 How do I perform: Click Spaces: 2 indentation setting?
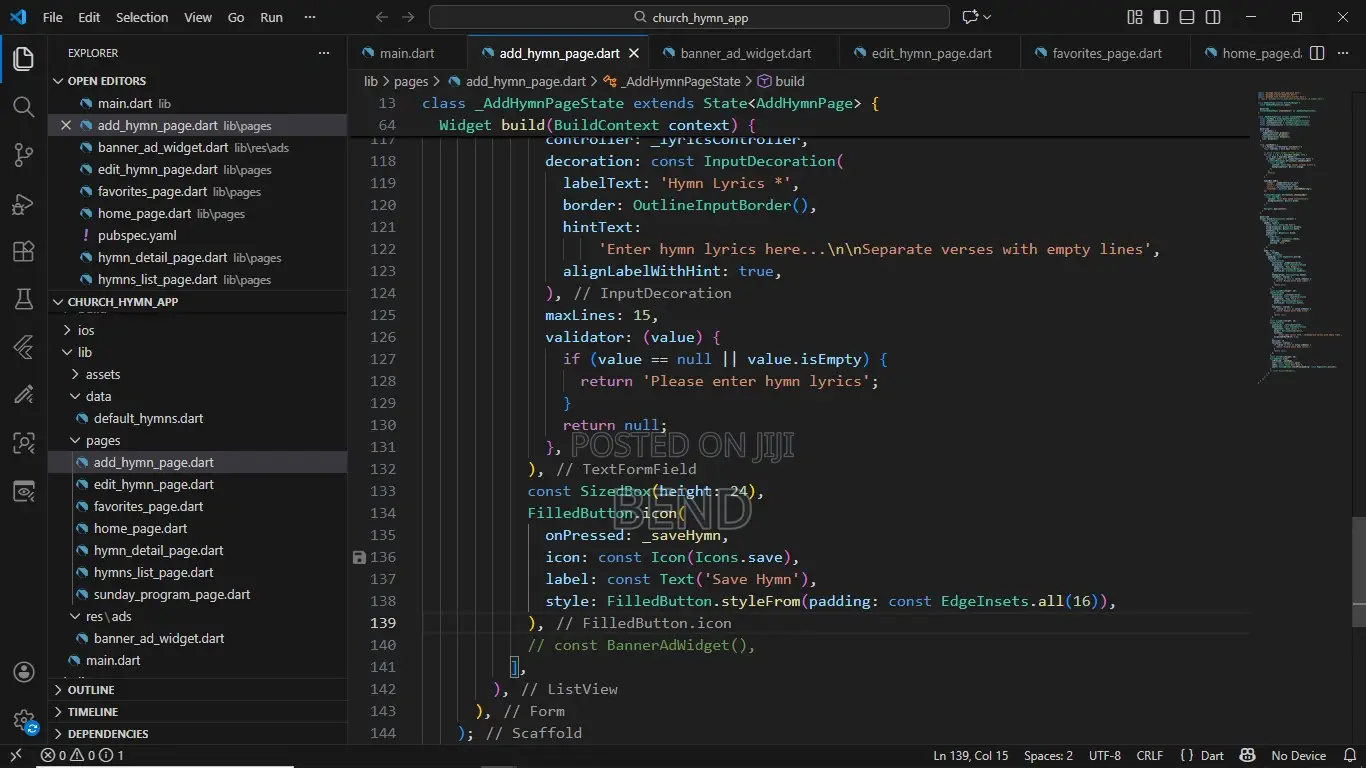(x=1048, y=756)
